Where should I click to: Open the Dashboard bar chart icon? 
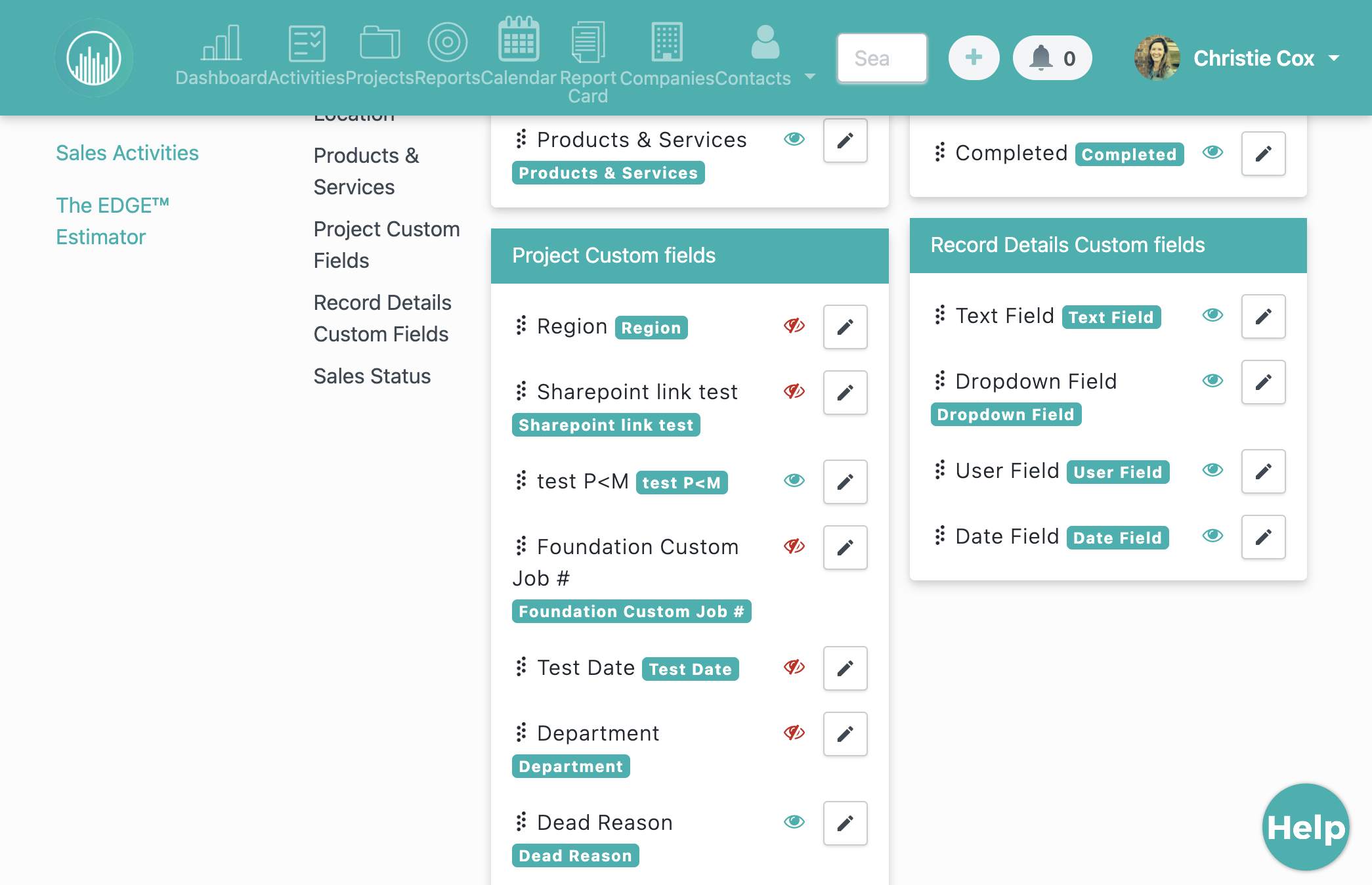[221, 43]
